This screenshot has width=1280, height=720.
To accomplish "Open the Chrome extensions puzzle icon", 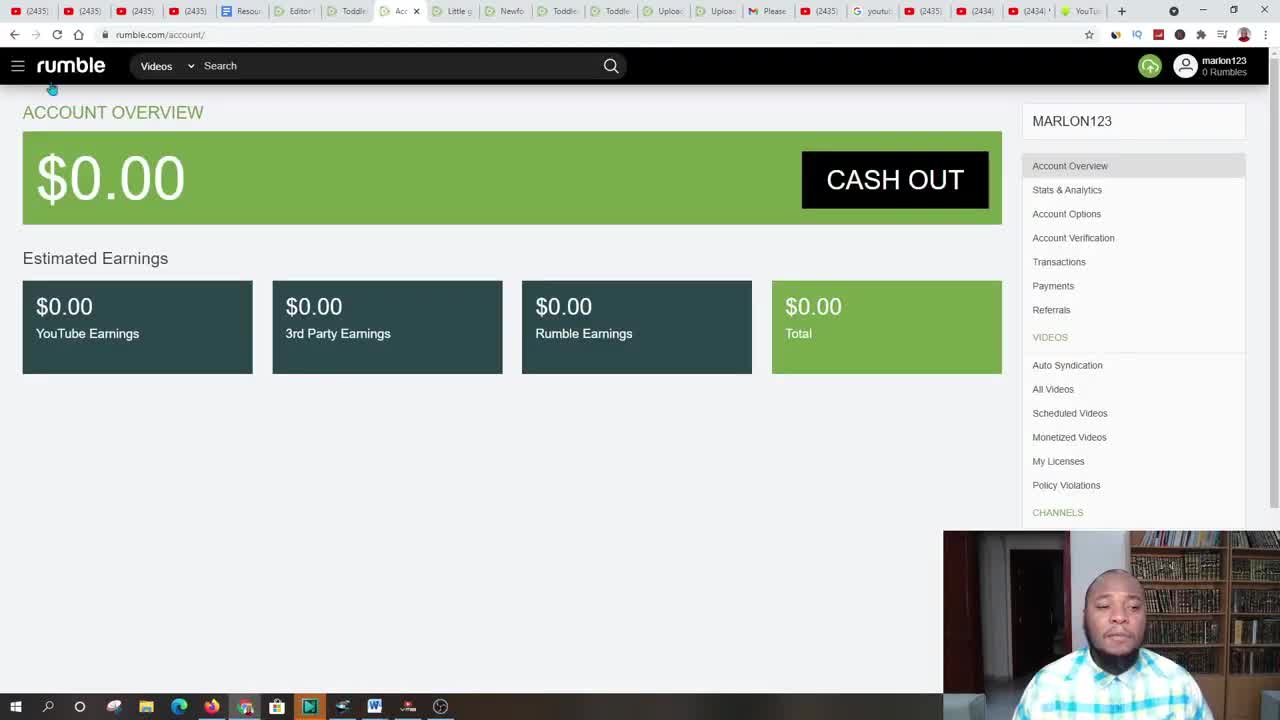I will pyautogui.click(x=1201, y=35).
